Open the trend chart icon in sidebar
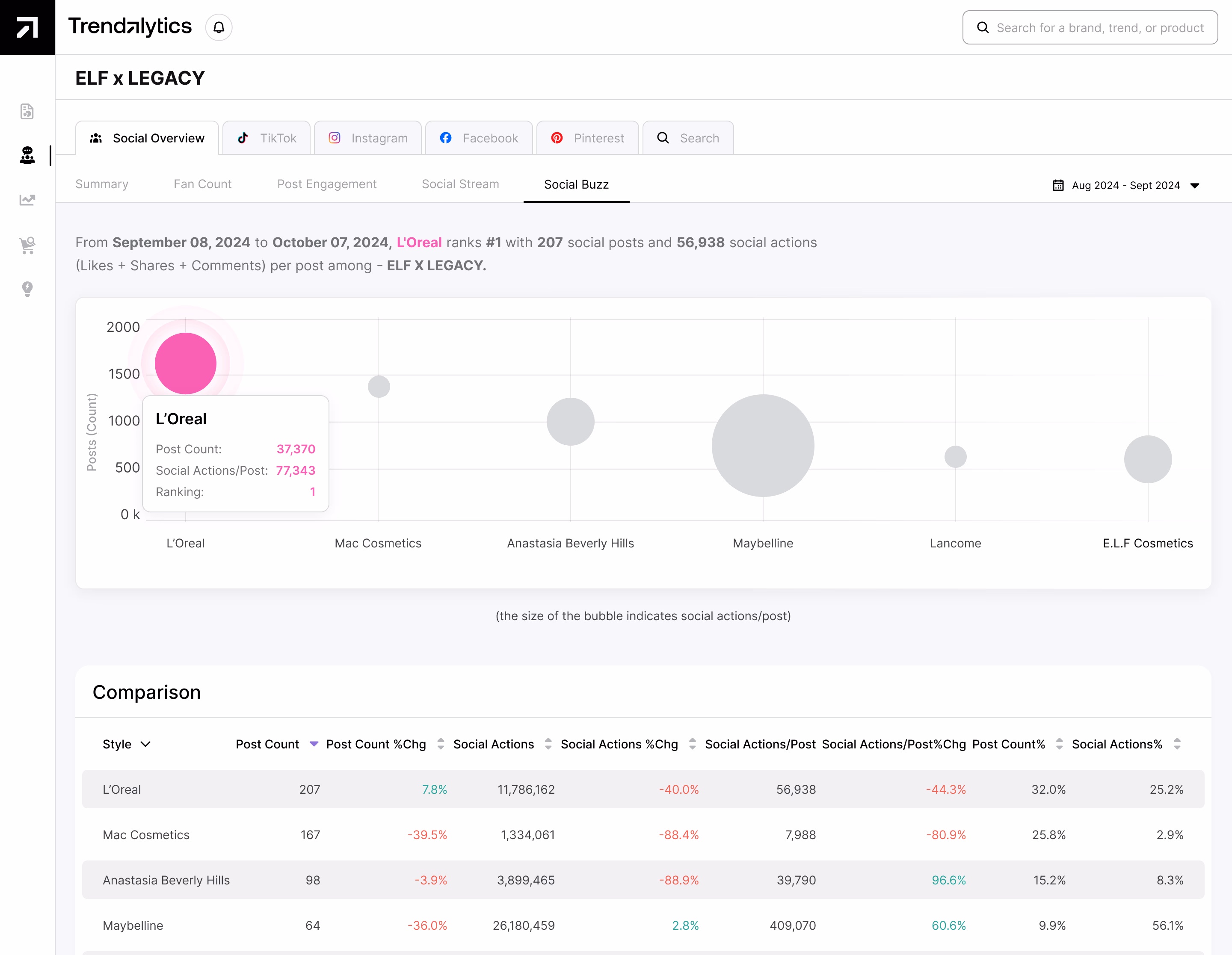Screen dimensions: 1232x955 pyautogui.click(x=27, y=200)
